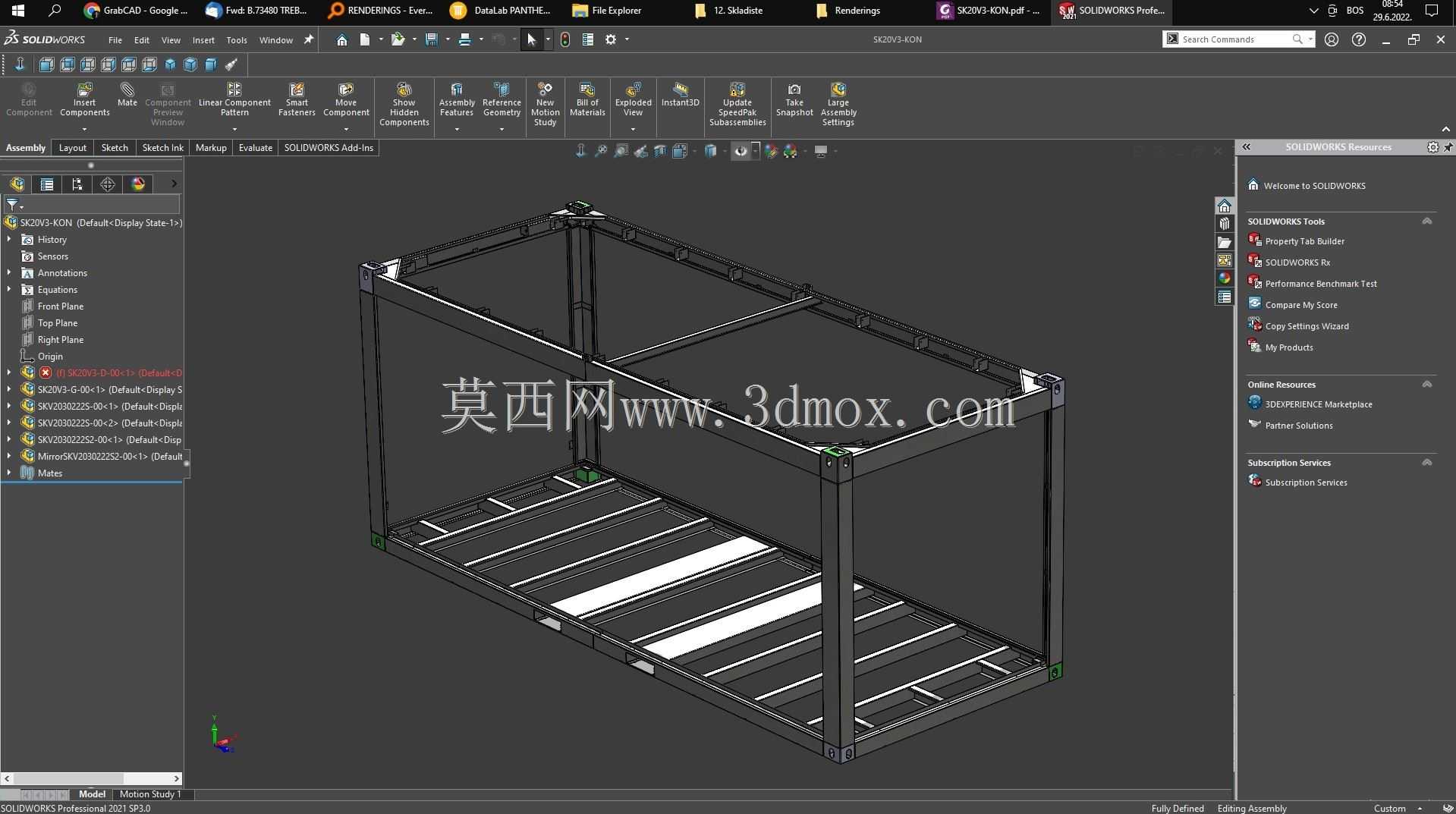
Task: Open Design Library in task pane
Action: coord(1225,225)
